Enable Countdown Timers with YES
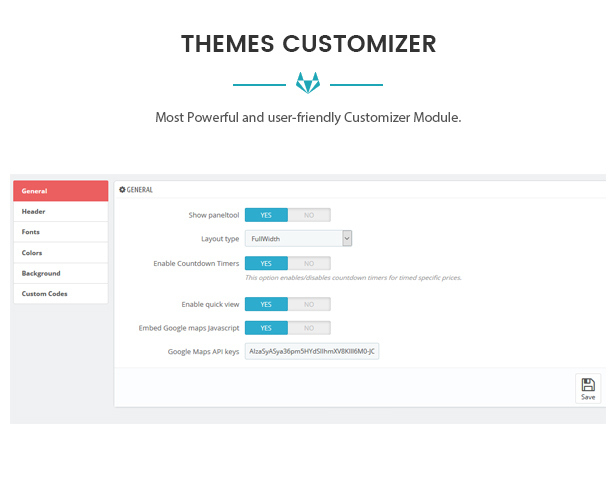 [x=266, y=263]
